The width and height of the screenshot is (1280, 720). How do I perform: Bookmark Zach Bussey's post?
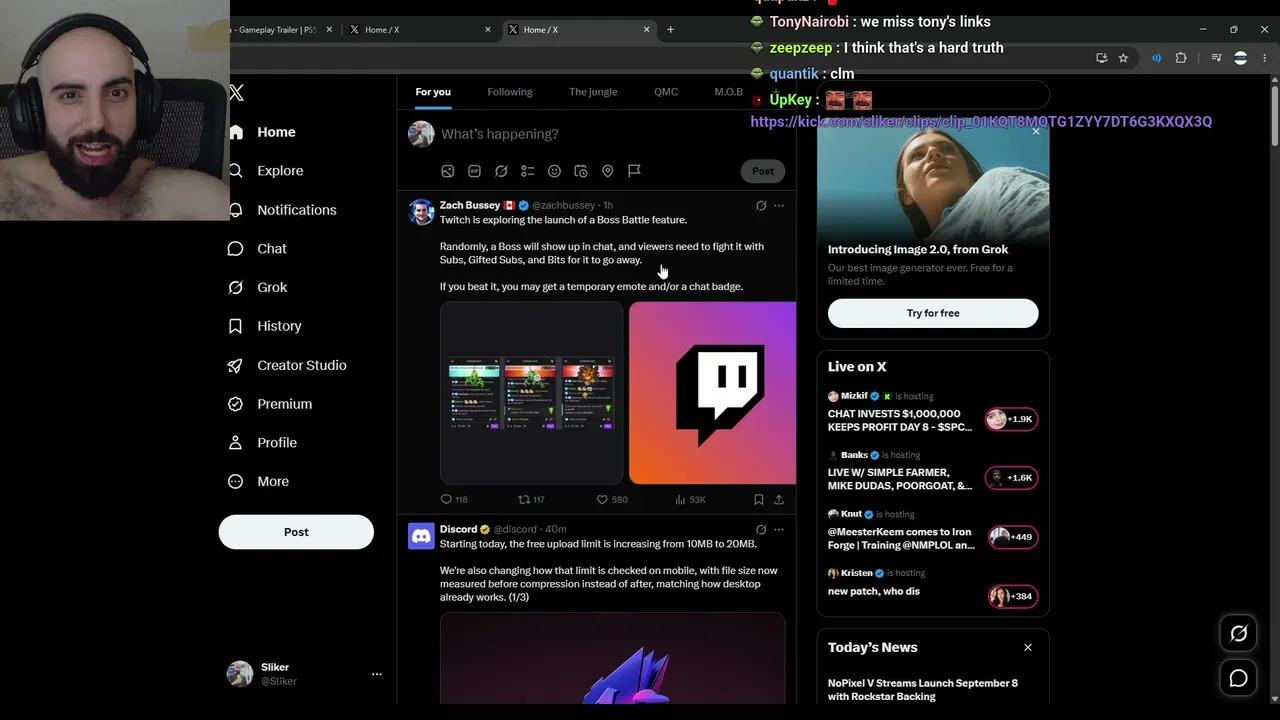click(x=759, y=499)
